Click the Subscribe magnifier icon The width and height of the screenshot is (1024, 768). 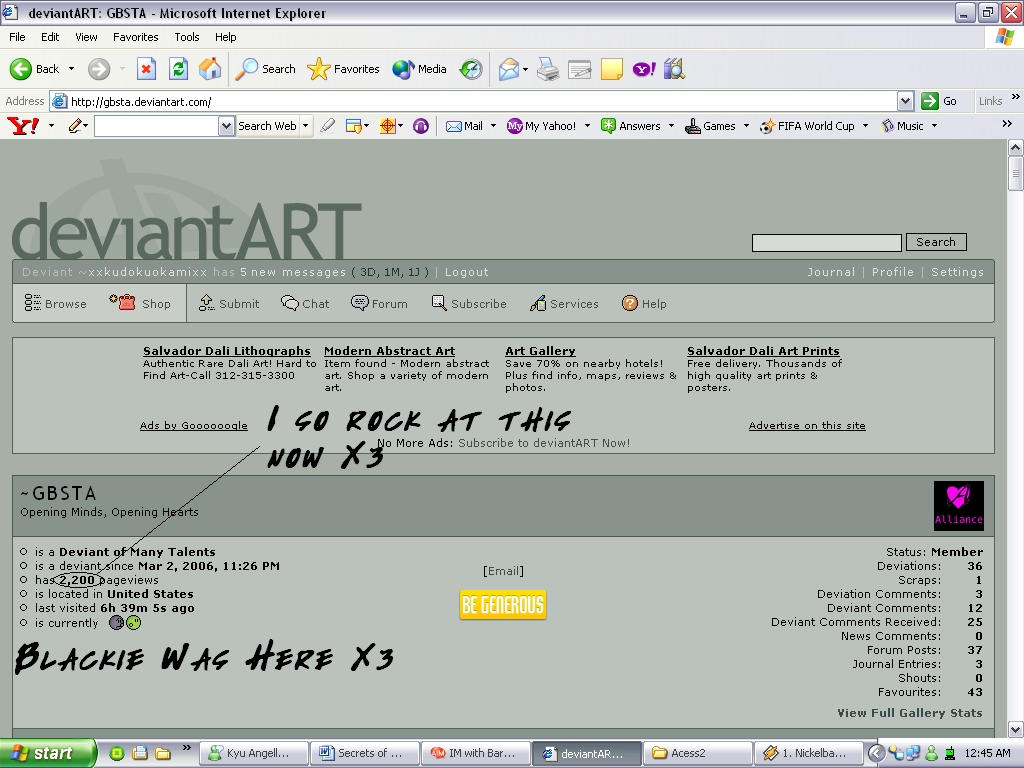(x=439, y=303)
